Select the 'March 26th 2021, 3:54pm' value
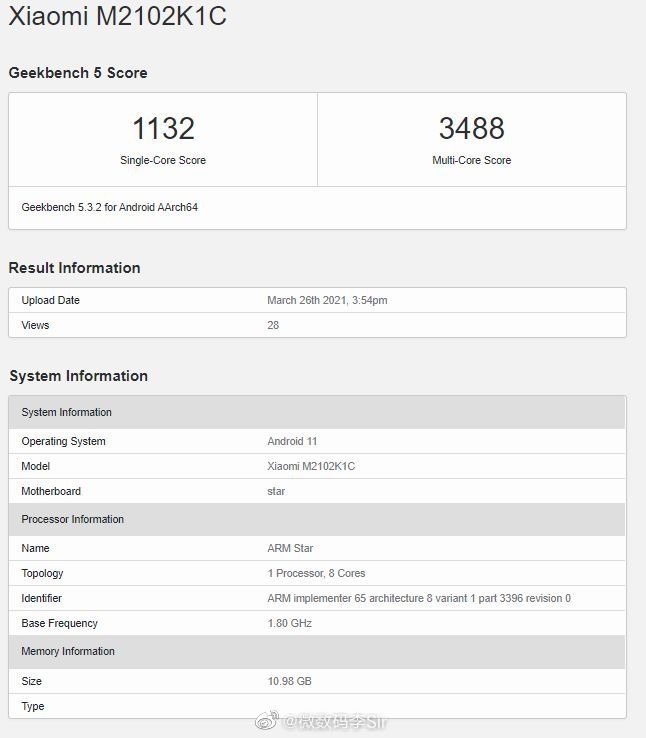The height and width of the screenshot is (738, 646). point(327,300)
